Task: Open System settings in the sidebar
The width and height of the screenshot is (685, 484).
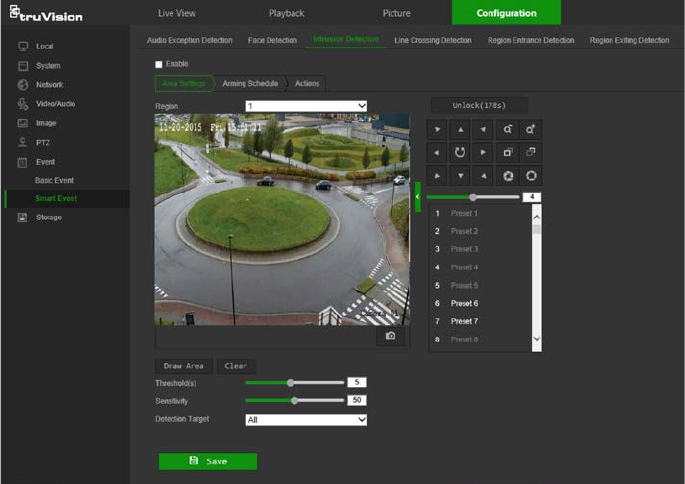Action: [48, 66]
